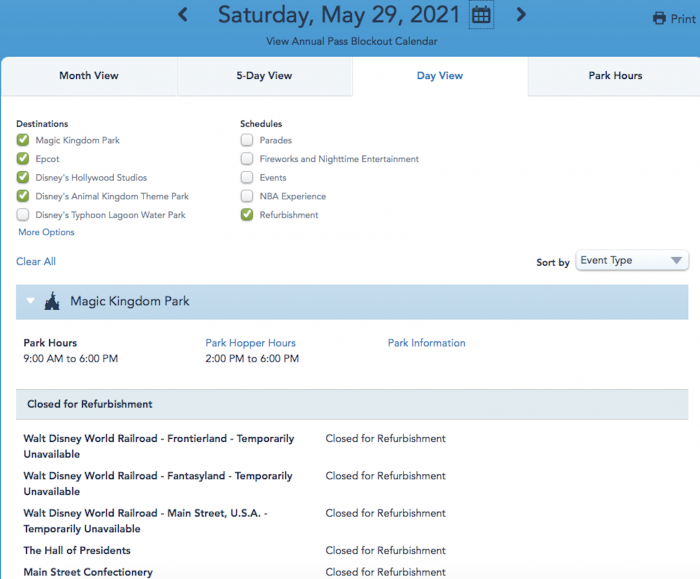Viewport: 700px width, 579px height.
Task: Click the printer icon
Action: coord(659,18)
